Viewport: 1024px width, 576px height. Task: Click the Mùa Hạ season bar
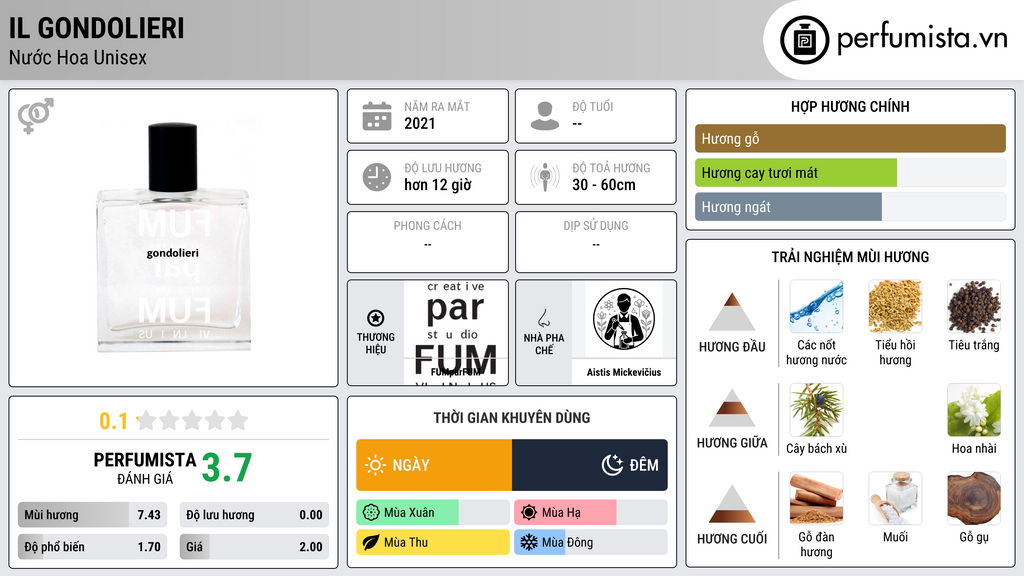pyautogui.click(x=591, y=513)
